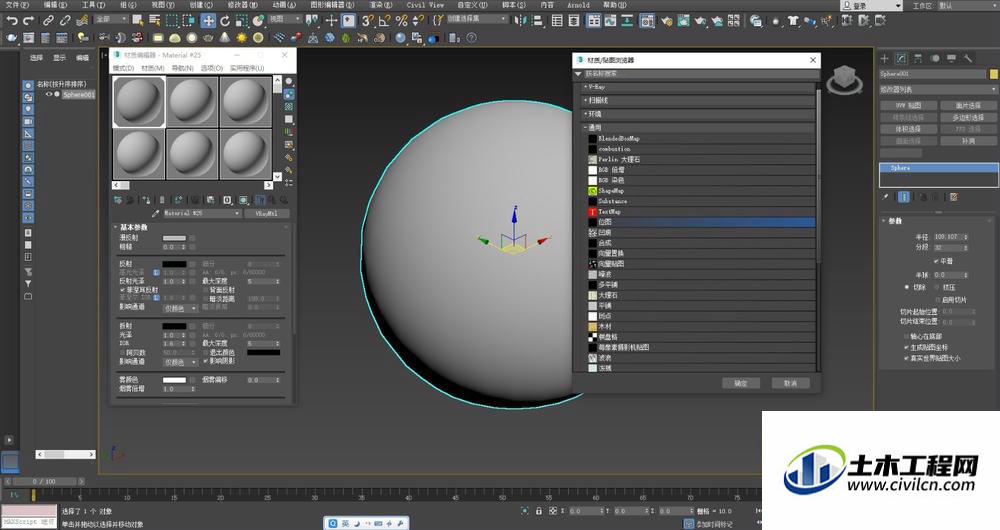Click the Undo arrow in main toolbar
The image size is (1000, 530).
point(11,20)
